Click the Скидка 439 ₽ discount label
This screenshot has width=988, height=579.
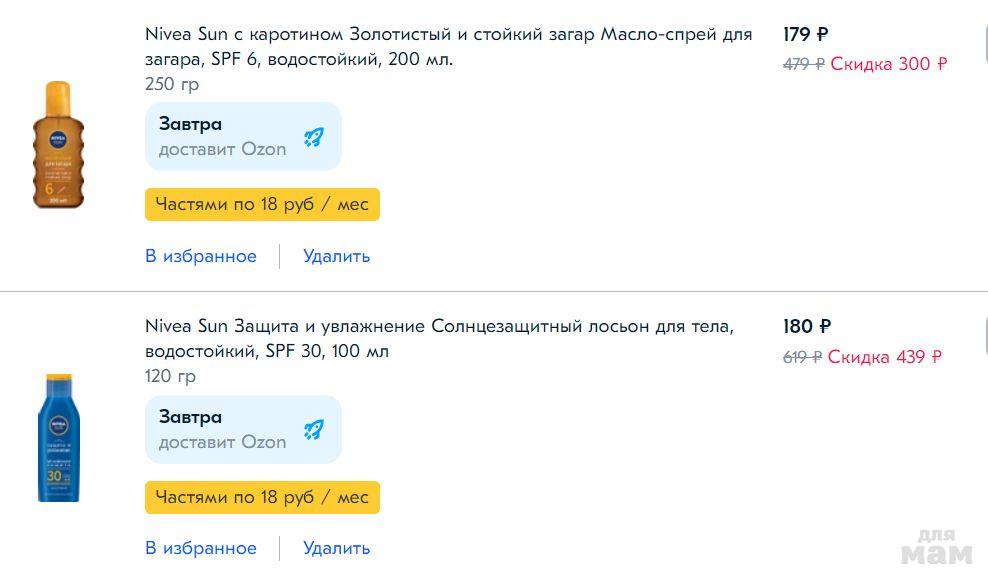[885, 357]
